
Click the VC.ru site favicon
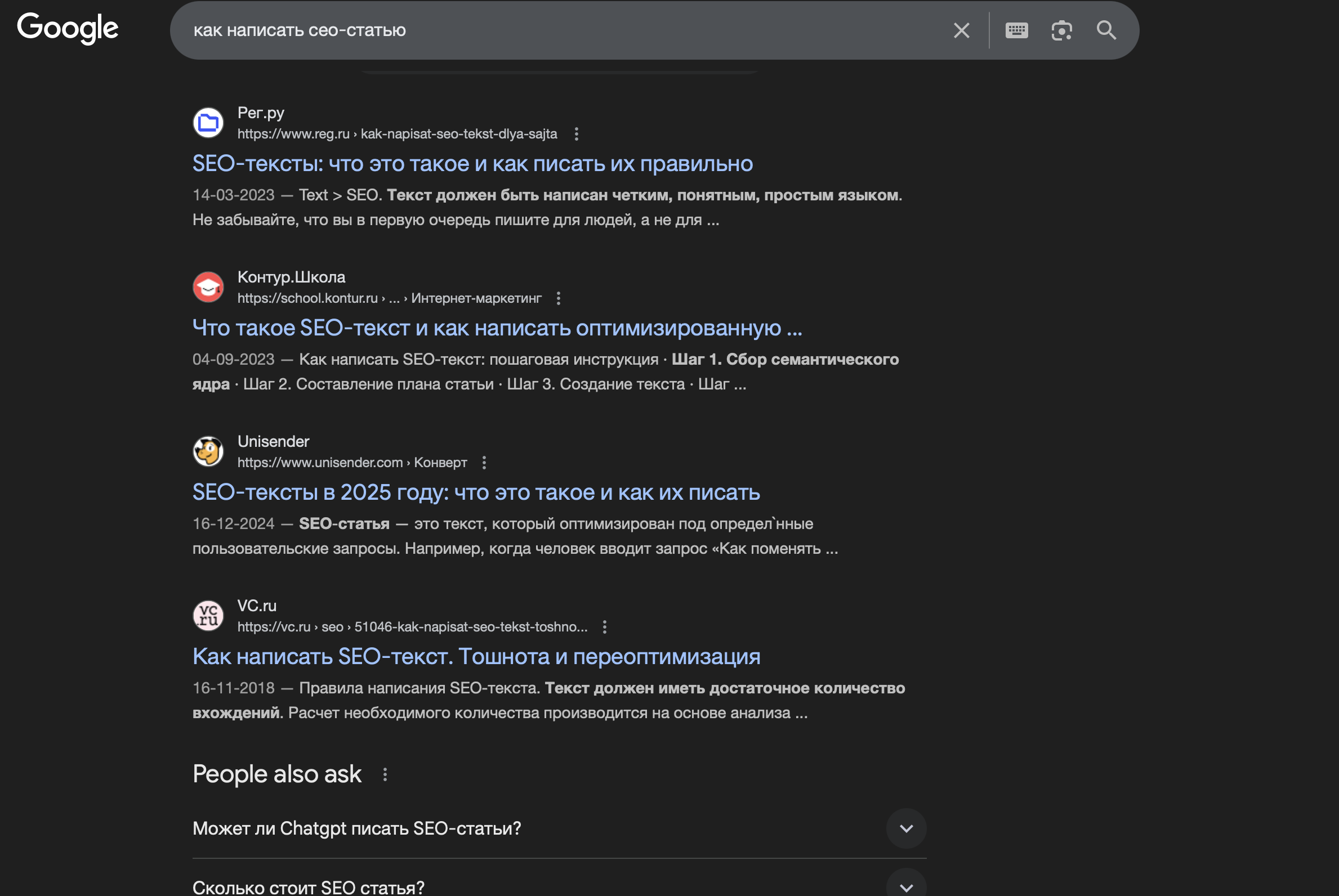click(x=208, y=615)
